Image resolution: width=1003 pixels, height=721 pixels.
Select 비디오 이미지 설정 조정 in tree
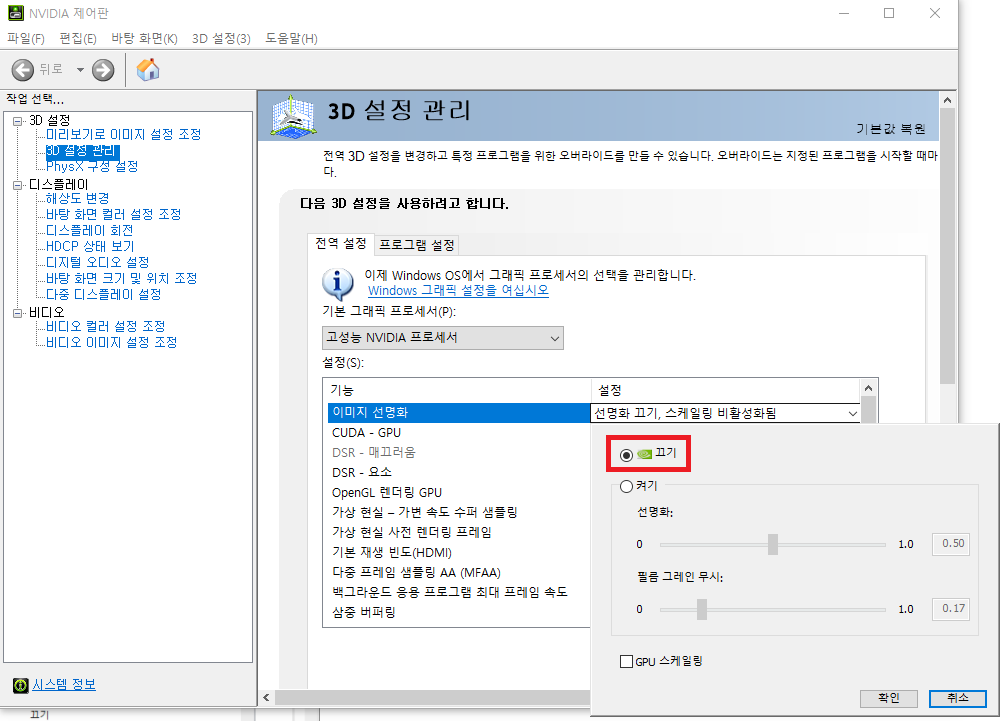click(111, 342)
